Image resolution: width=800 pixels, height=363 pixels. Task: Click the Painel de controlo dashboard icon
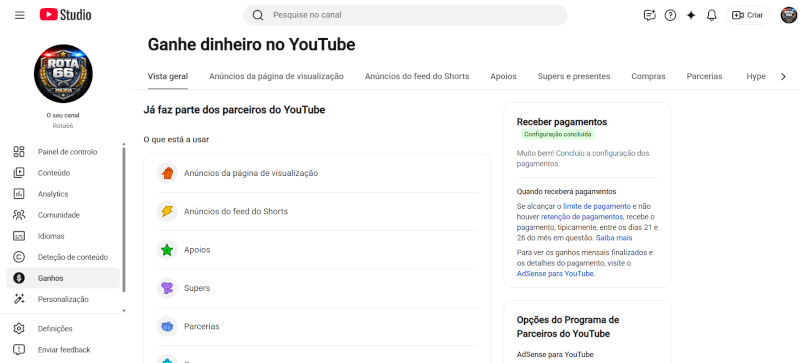[19, 152]
